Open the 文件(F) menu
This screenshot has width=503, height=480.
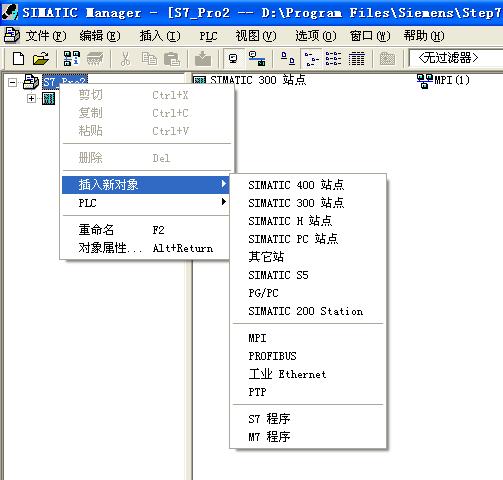point(46,36)
